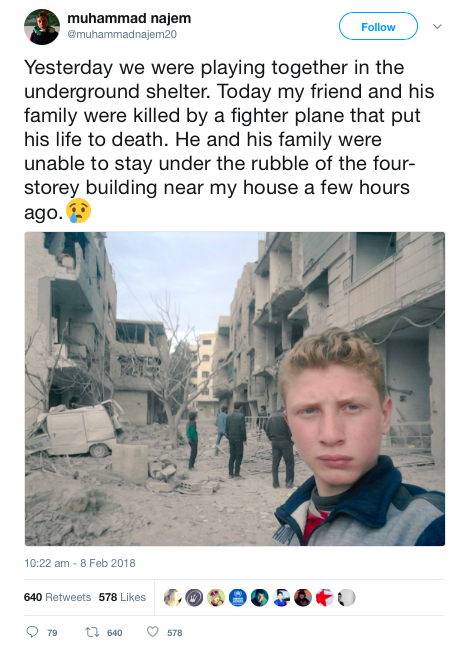Viewport: 470px width, 654px height.
Task: Click the 10:22 am - 8 Feb 2018 timestamp
Action: 80,563
